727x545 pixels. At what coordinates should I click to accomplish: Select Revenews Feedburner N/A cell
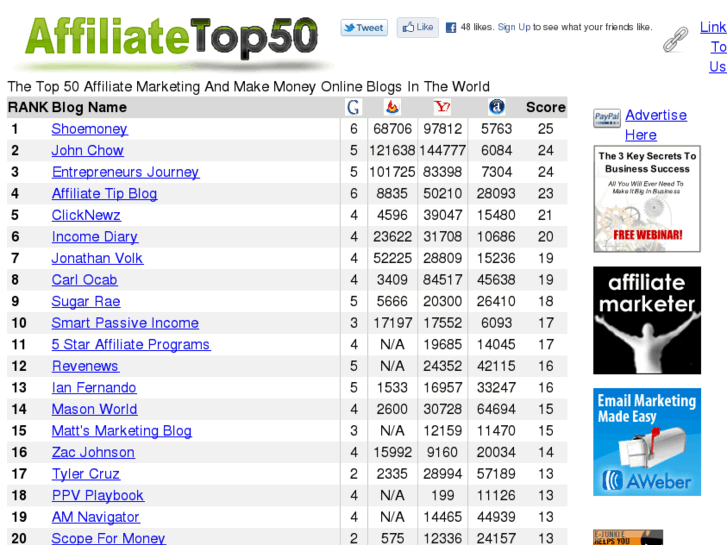click(392, 366)
